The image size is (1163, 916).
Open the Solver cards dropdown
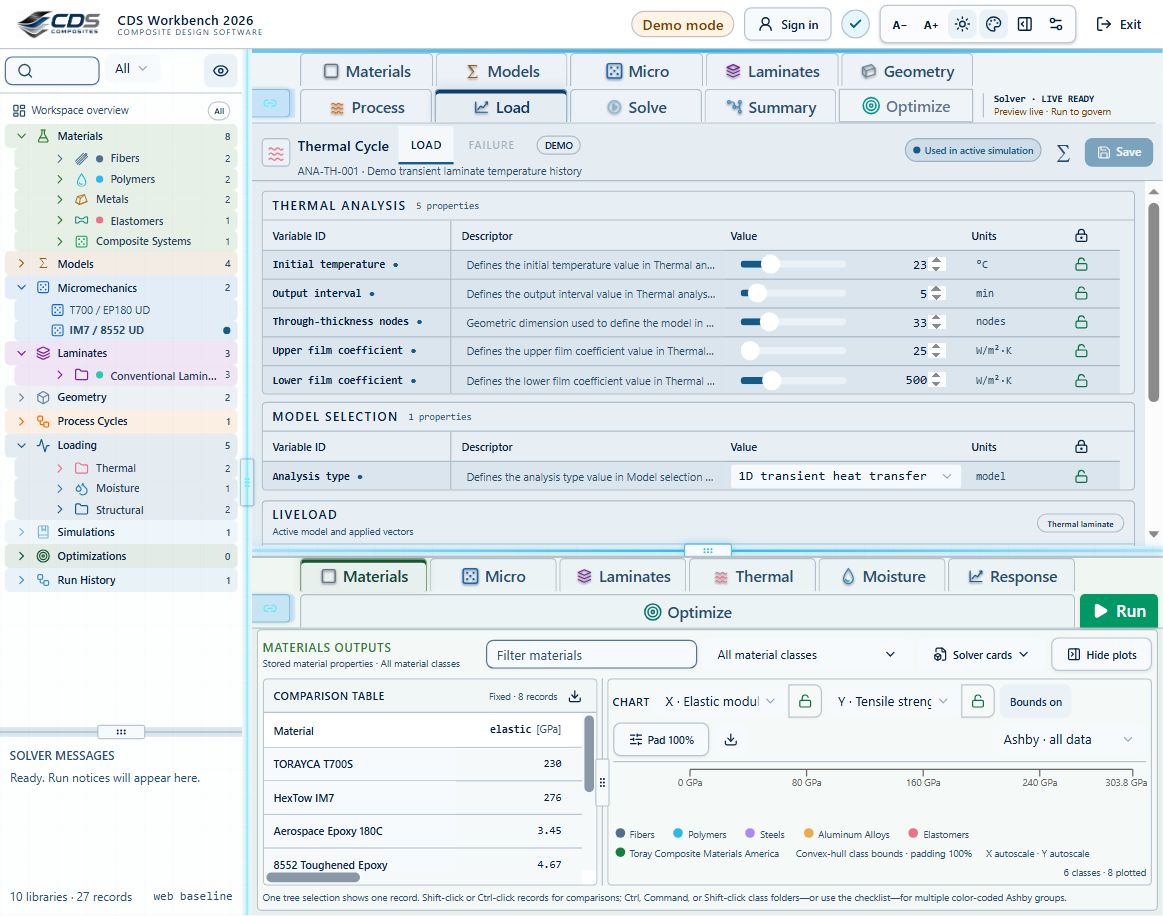click(981, 655)
